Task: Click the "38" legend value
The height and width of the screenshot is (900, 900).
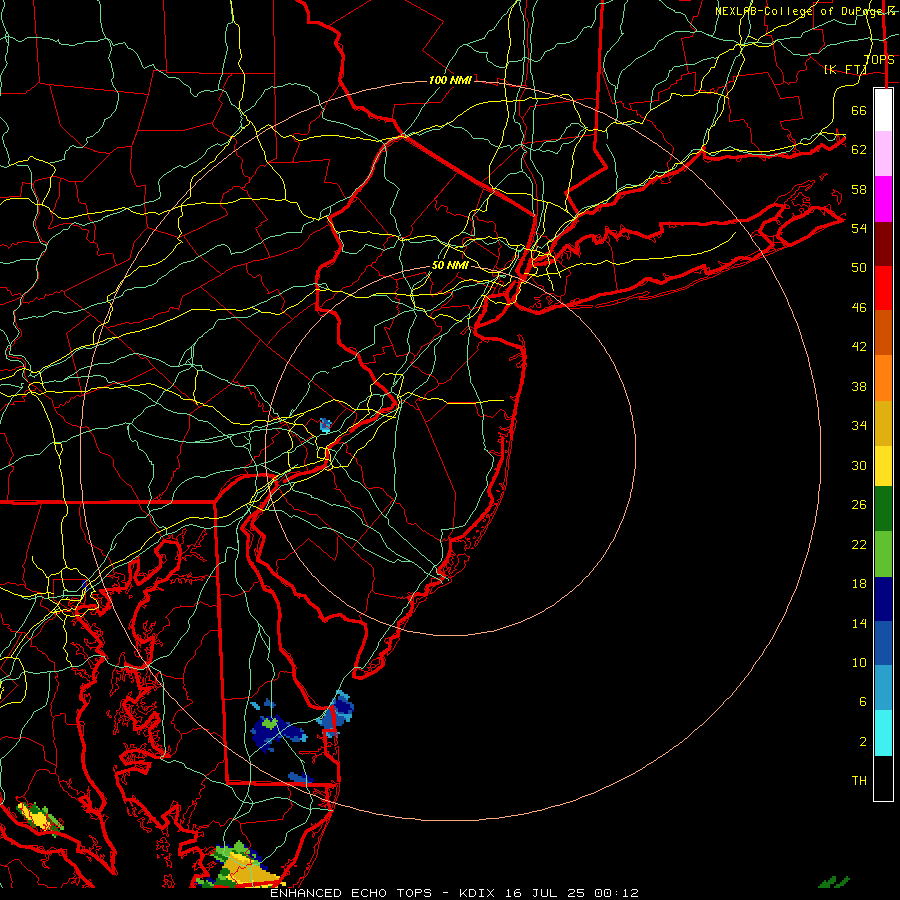Action: [x=859, y=386]
